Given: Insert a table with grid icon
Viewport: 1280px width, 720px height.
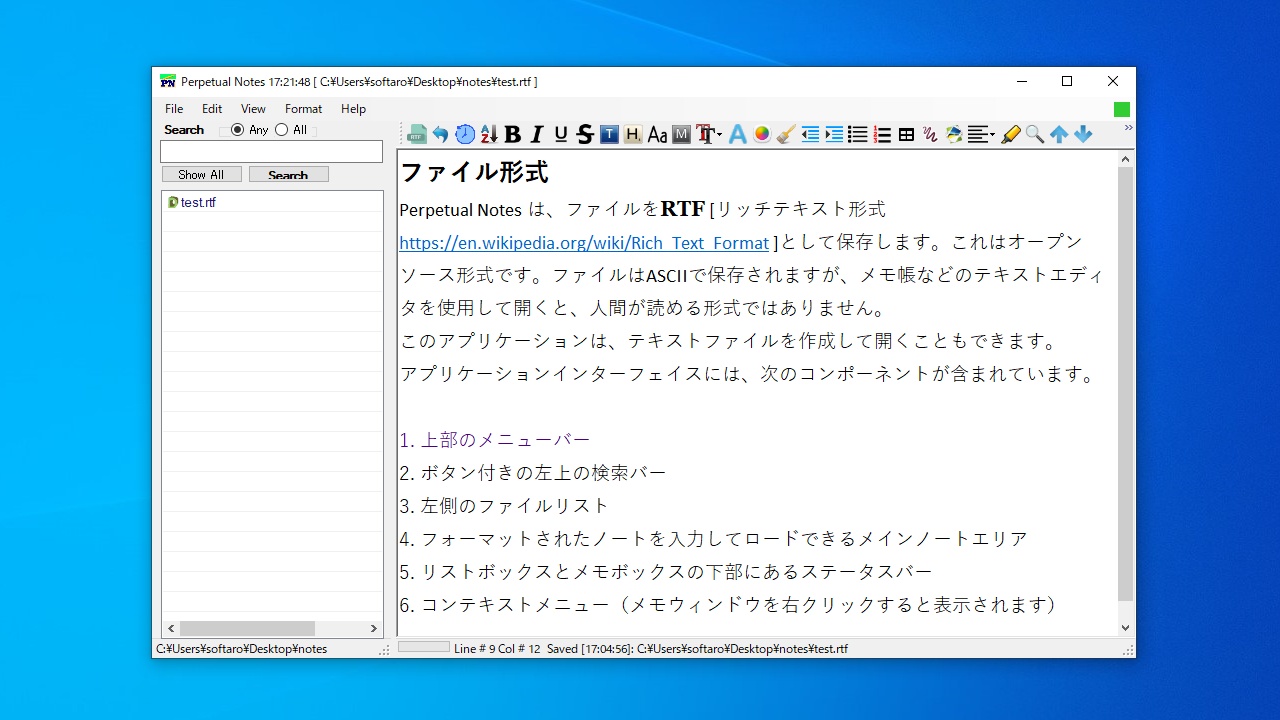Looking at the screenshot, I should (906, 134).
